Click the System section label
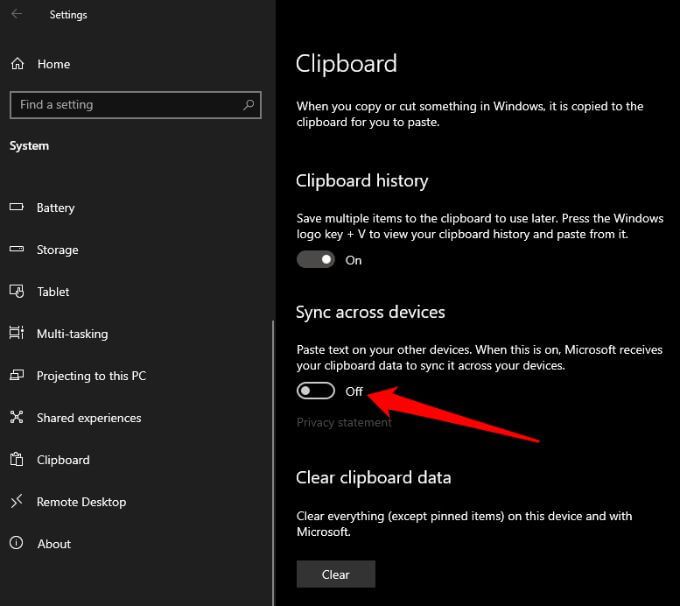Viewport: 680px width, 606px height. (29, 146)
